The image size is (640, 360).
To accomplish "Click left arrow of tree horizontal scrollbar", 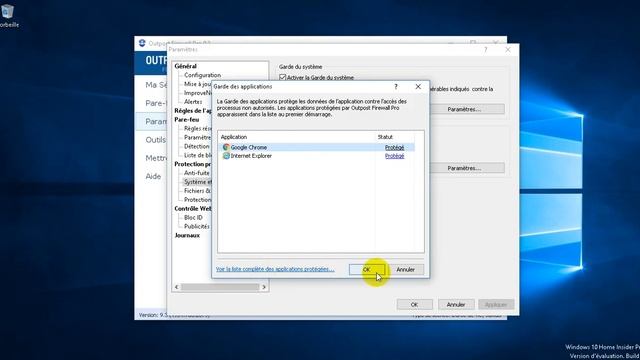I will click(x=177, y=287).
